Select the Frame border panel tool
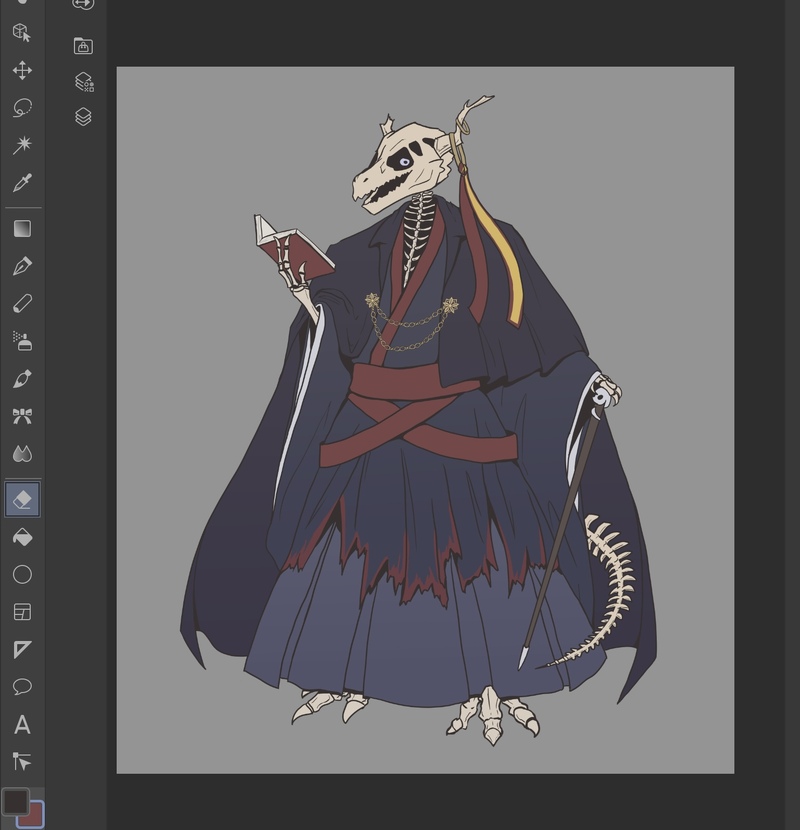 tap(22, 612)
